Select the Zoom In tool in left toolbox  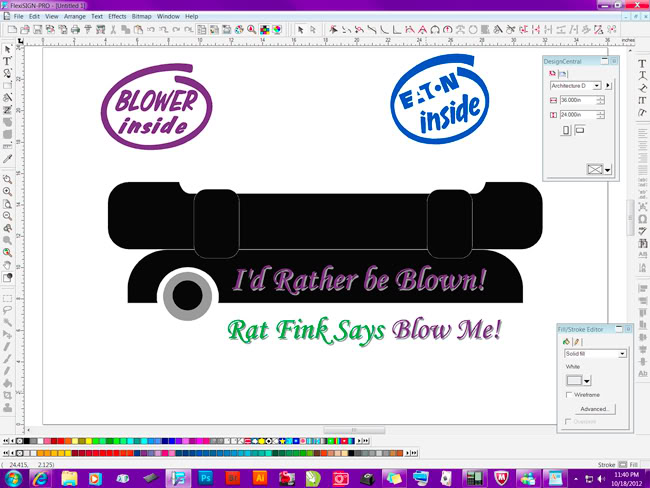coord(7,192)
